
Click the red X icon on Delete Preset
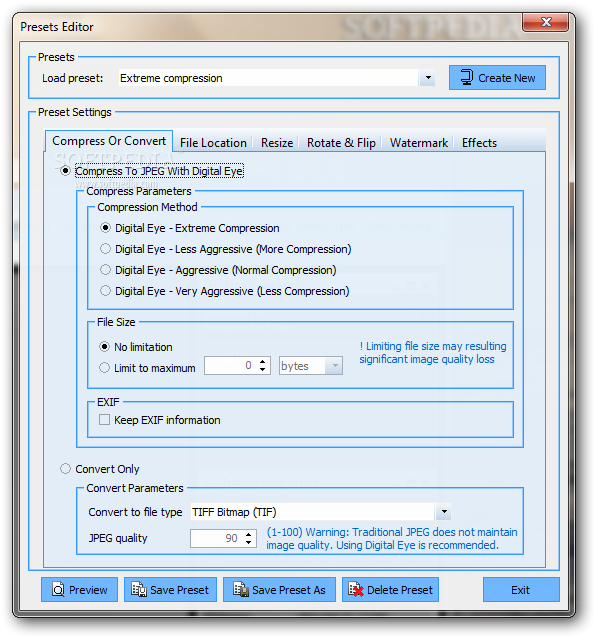click(x=356, y=590)
